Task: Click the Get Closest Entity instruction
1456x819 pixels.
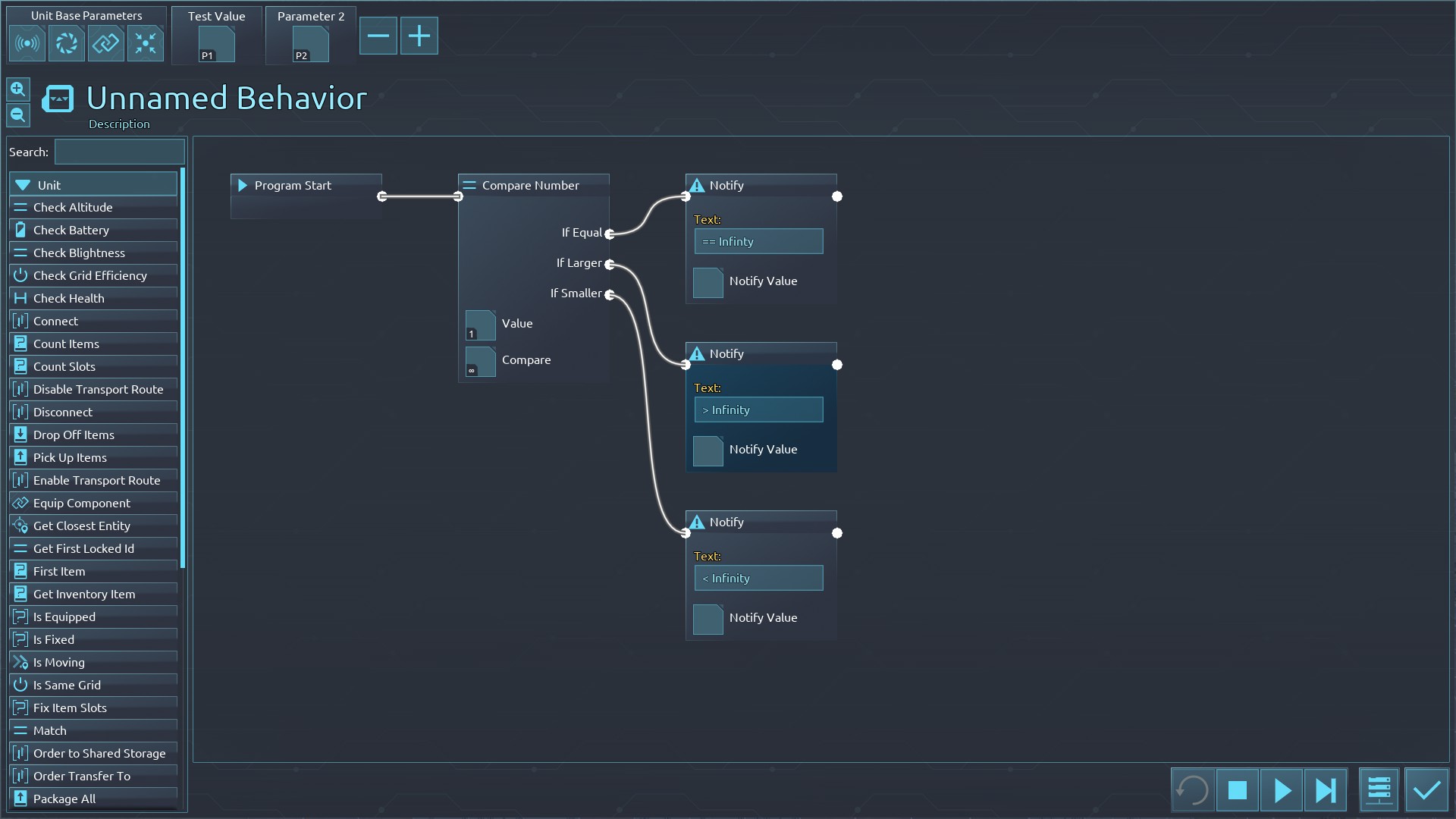Action: pos(82,526)
